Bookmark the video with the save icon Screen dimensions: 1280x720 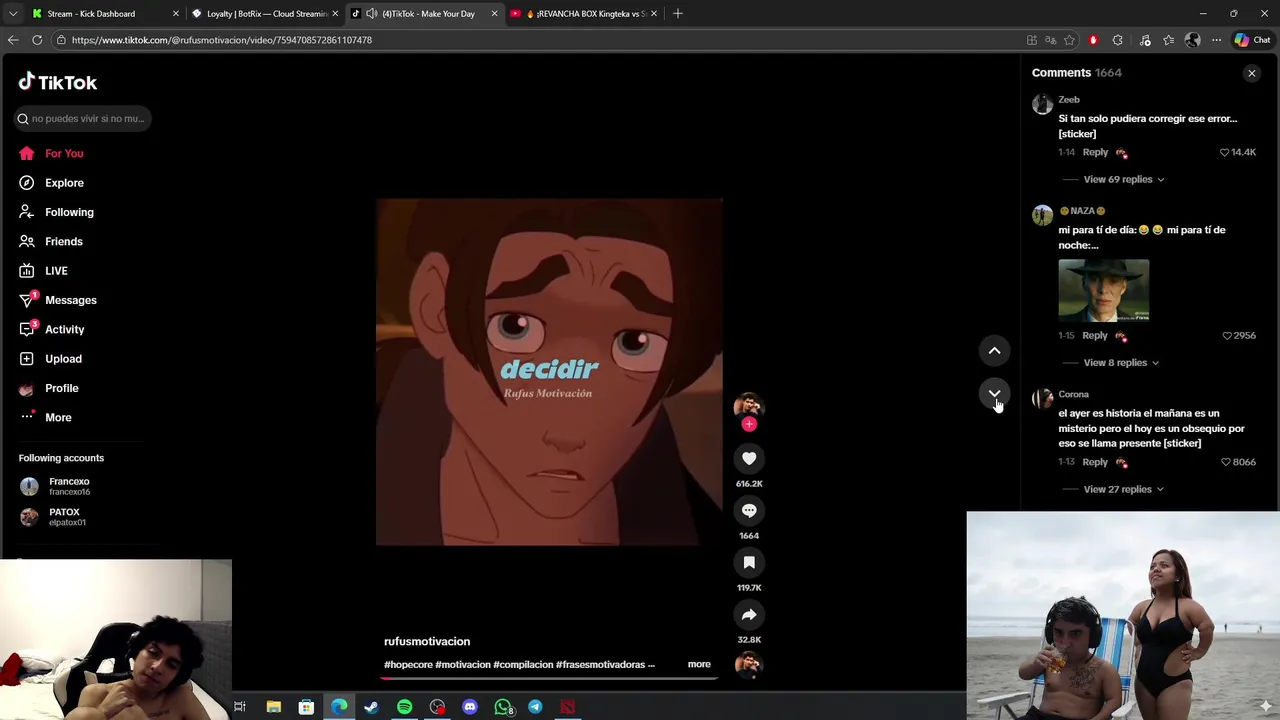(749, 562)
